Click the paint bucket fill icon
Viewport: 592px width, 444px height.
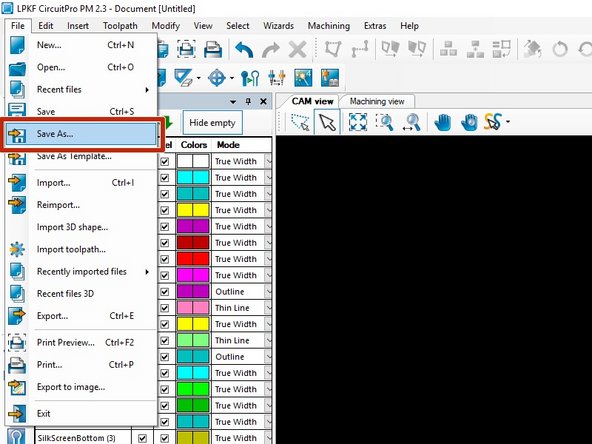(x=532, y=49)
